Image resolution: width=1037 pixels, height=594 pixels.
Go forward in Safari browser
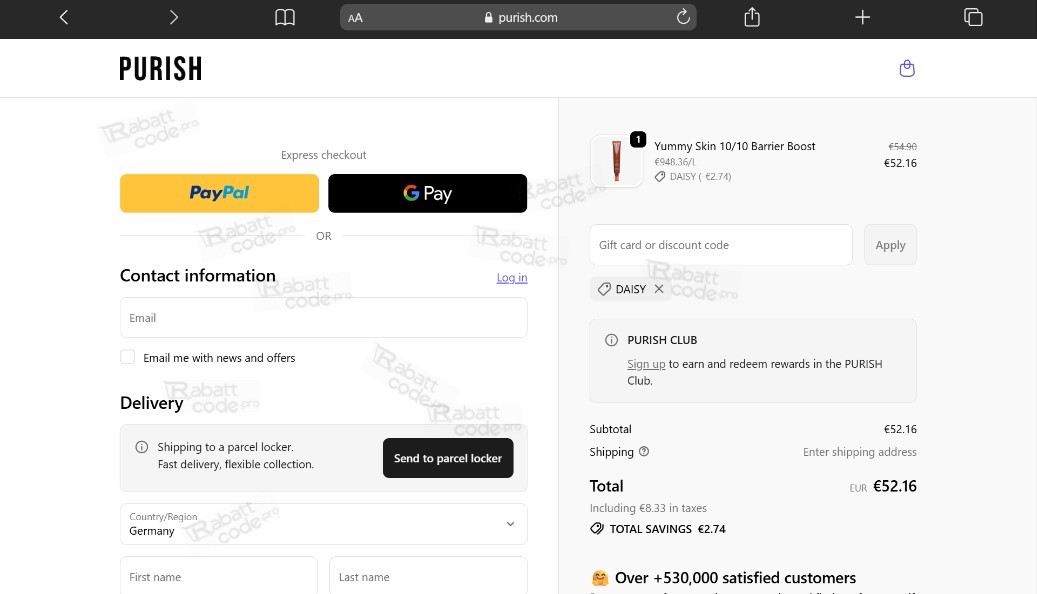(x=174, y=17)
